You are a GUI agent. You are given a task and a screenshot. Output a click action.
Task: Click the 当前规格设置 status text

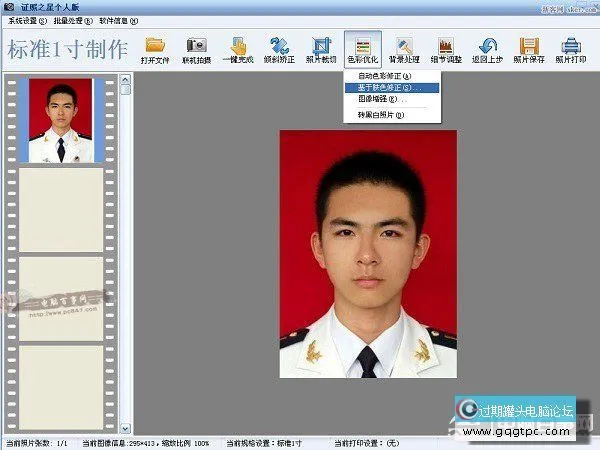click(264, 443)
